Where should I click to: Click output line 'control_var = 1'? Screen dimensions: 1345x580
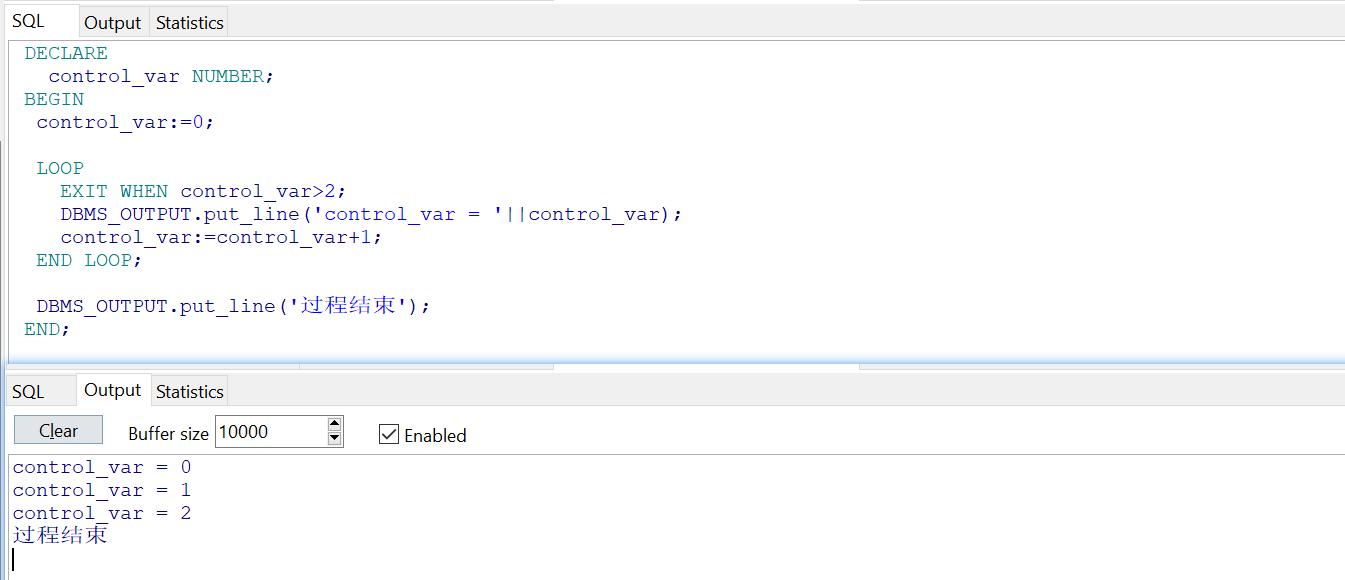coord(102,490)
